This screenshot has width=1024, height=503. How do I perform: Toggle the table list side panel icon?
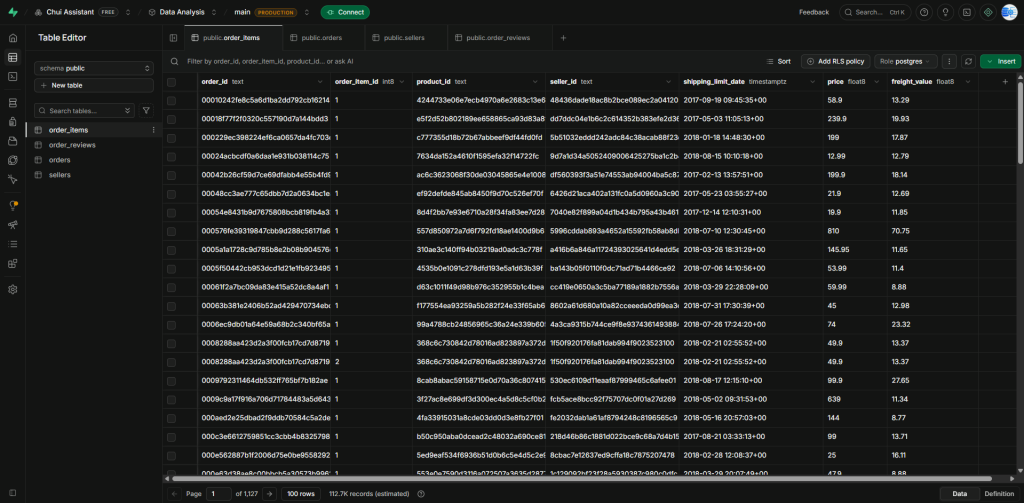pyautogui.click(x=173, y=38)
